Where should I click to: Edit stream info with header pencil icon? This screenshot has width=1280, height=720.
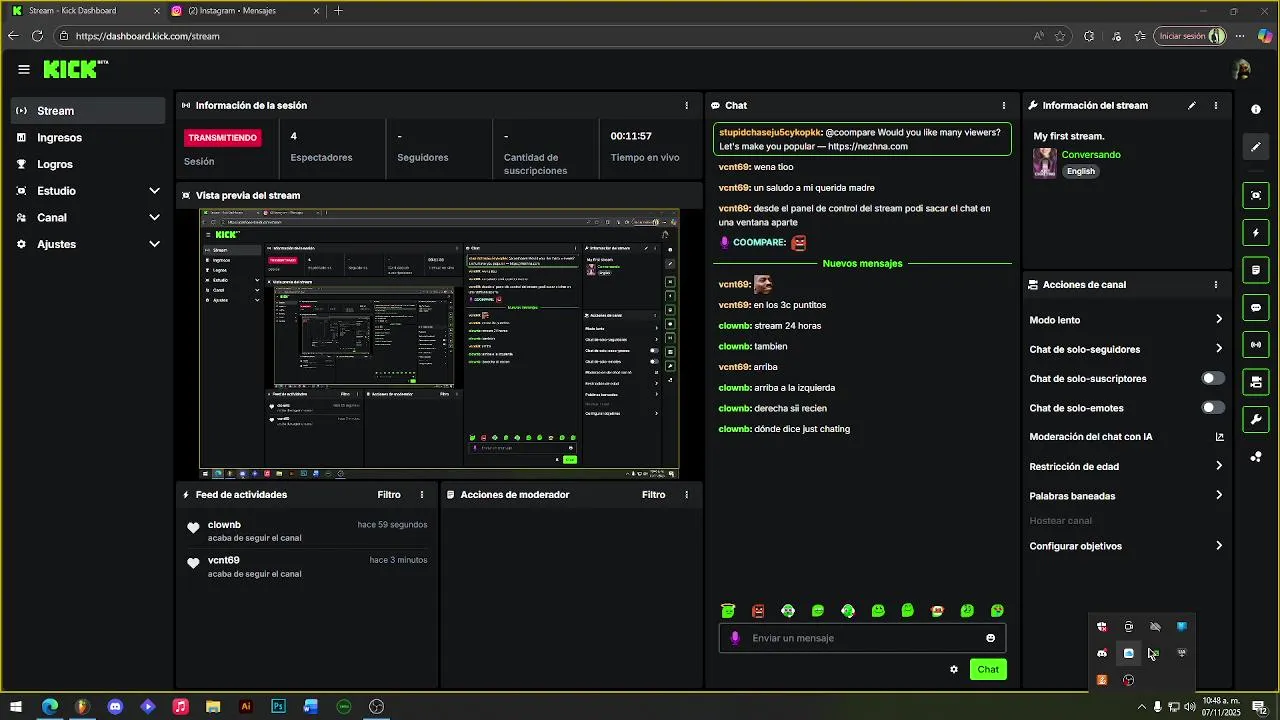(x=1191, y=105)
